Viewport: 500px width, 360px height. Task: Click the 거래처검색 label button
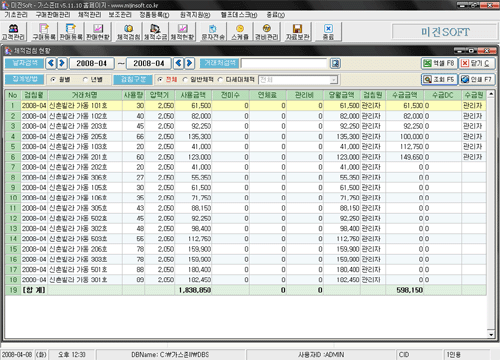[x=219, y=63]
